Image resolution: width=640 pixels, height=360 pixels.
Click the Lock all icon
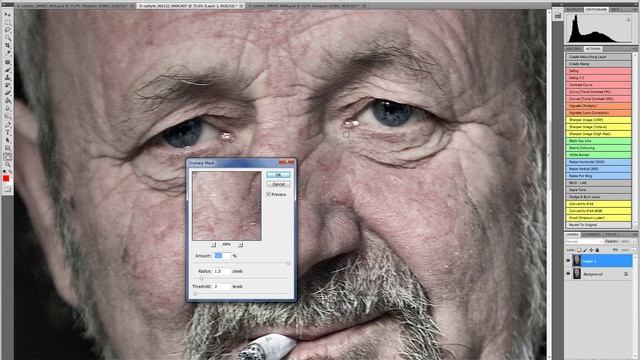click(597, 250)
